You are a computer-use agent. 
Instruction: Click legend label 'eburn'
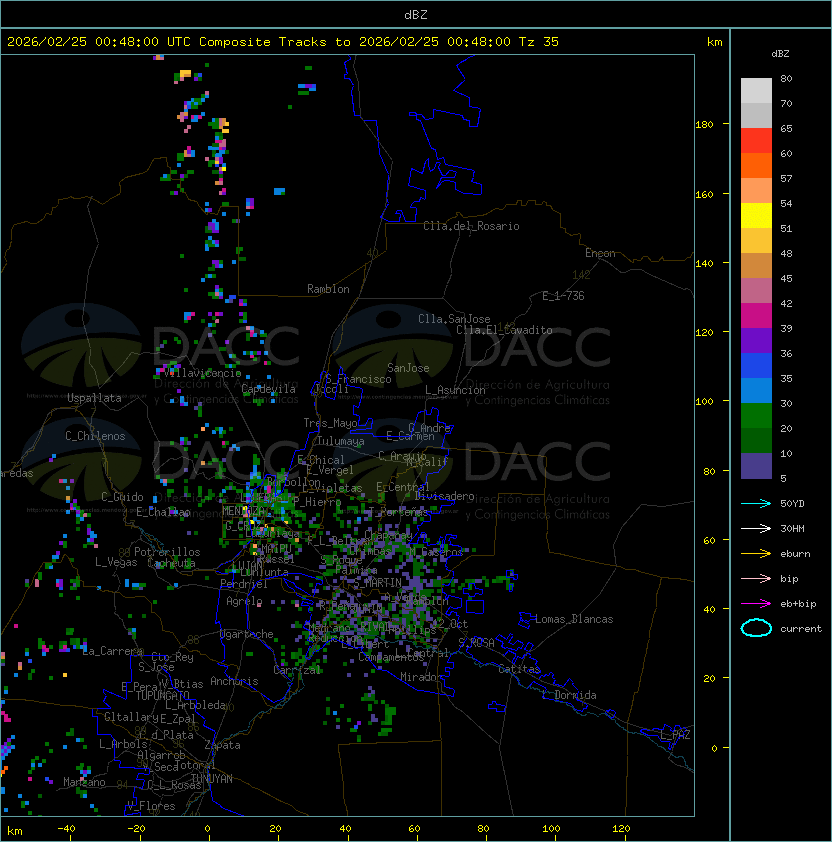(x=795, y=554)
